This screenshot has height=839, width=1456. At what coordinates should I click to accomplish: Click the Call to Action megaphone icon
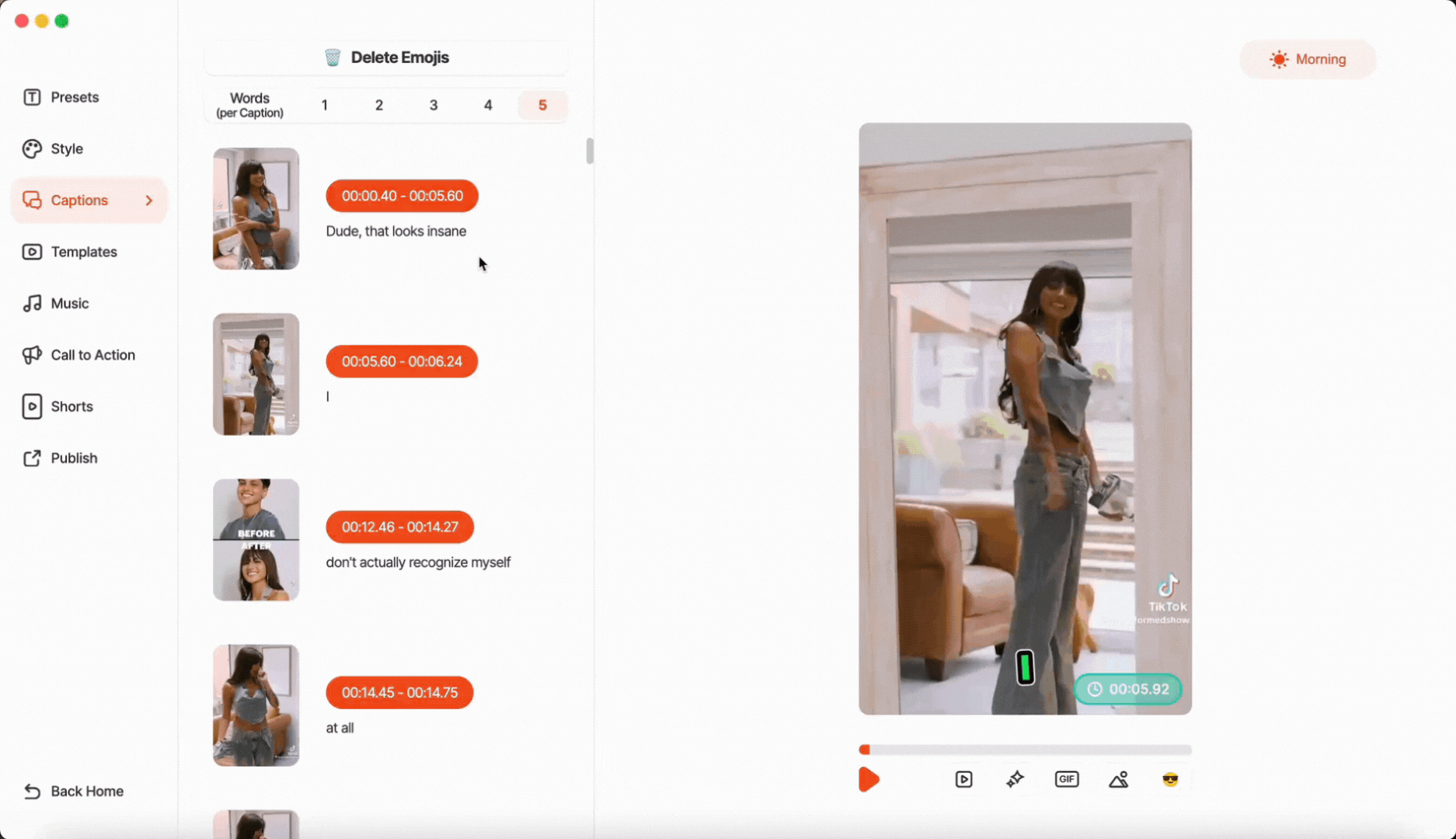[x=32, y=355]
